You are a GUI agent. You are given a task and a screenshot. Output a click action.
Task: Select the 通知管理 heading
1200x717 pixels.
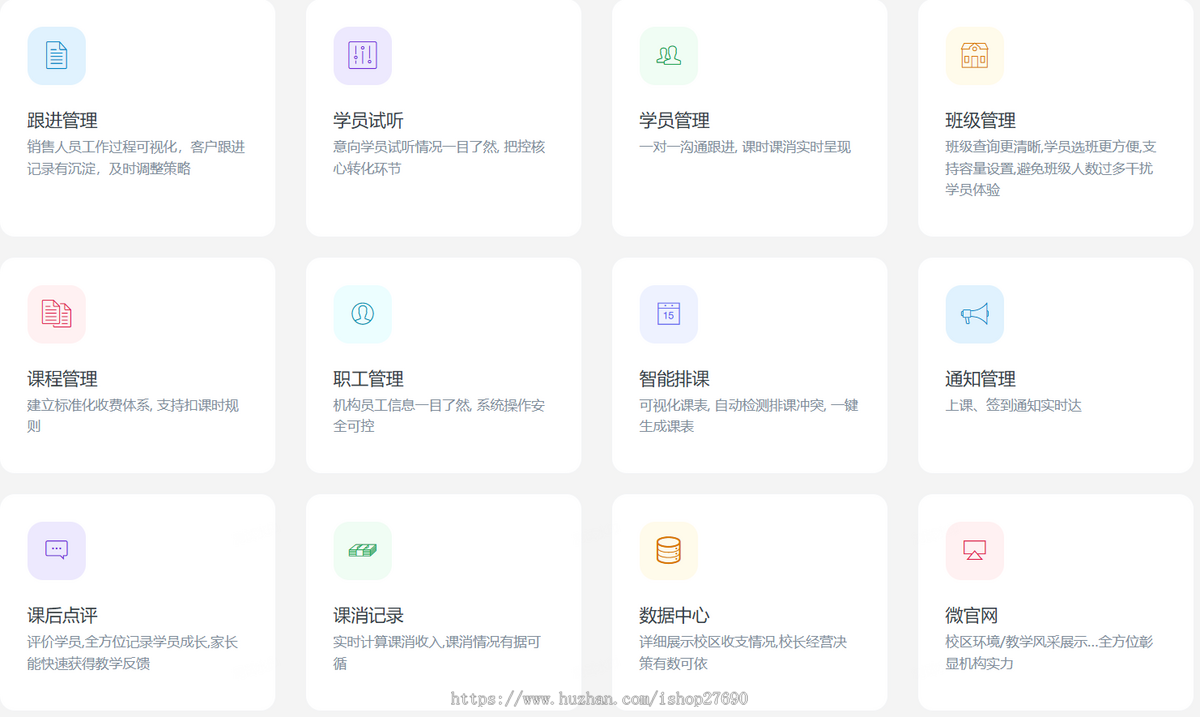pyautogui.click(x=981, y=379)
